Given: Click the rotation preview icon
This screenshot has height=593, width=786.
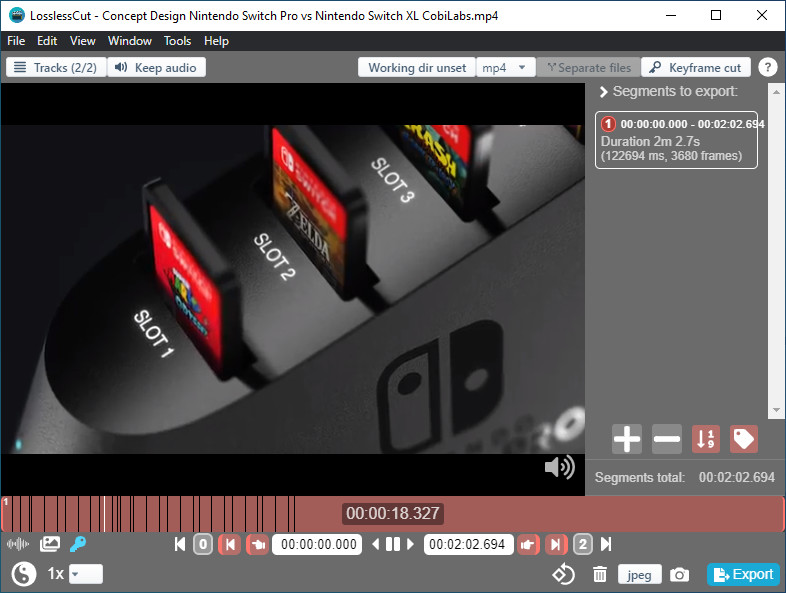Looking at the screenshot, I should pyautogui.click(x=563, y=574).
